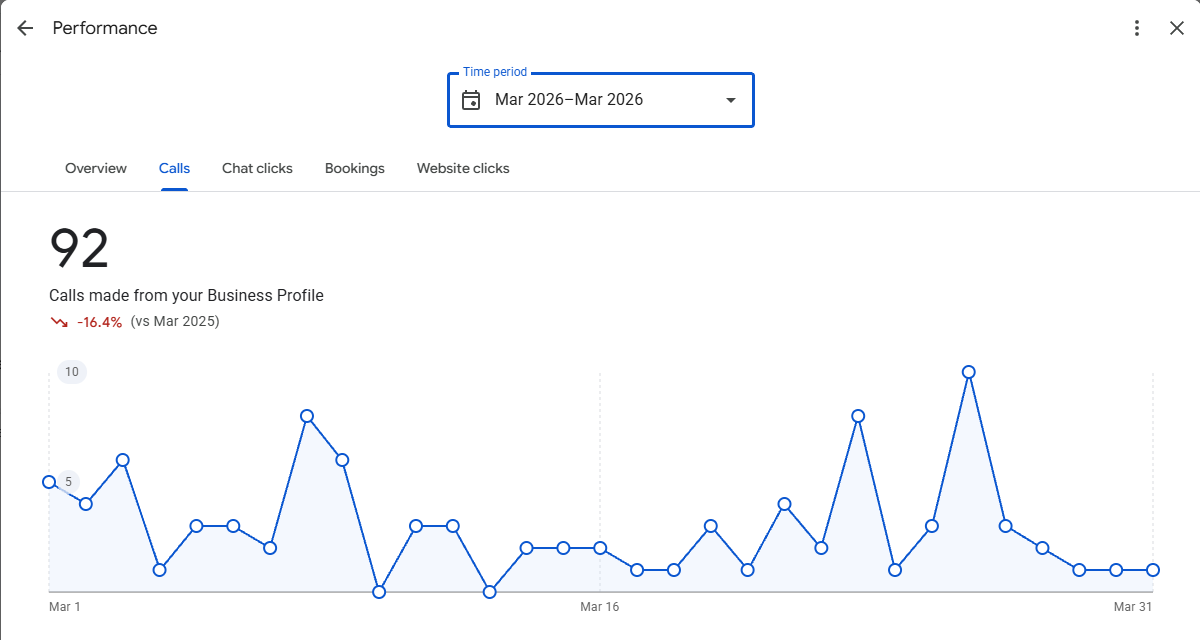Click the Mar 16 x-axis label
This screenshot has width=1200, height=640.
pyautogui.click(x=600, y=607)
